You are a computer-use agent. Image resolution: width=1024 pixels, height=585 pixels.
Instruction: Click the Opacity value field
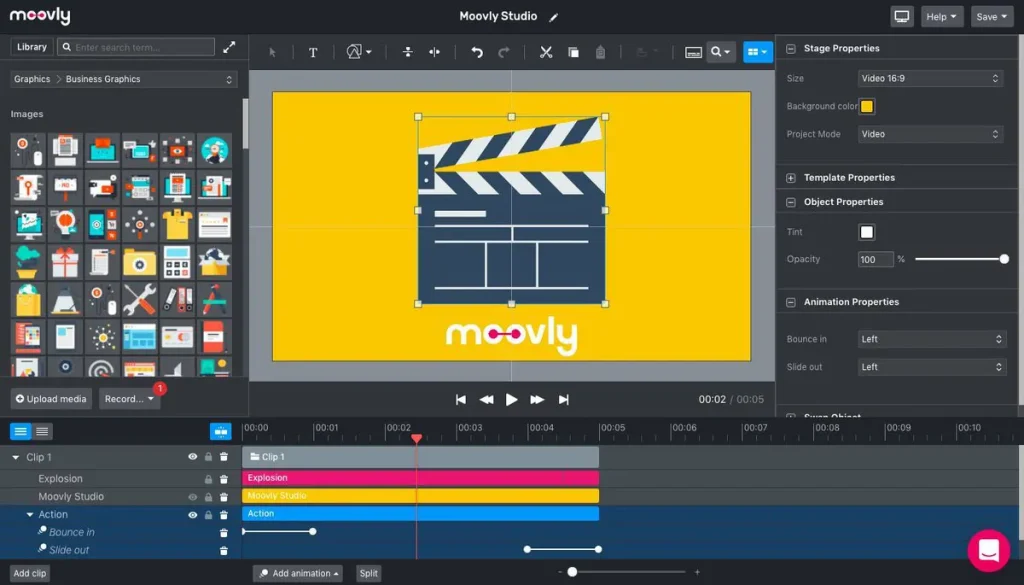pyautogui.click(x=875, y=259)
